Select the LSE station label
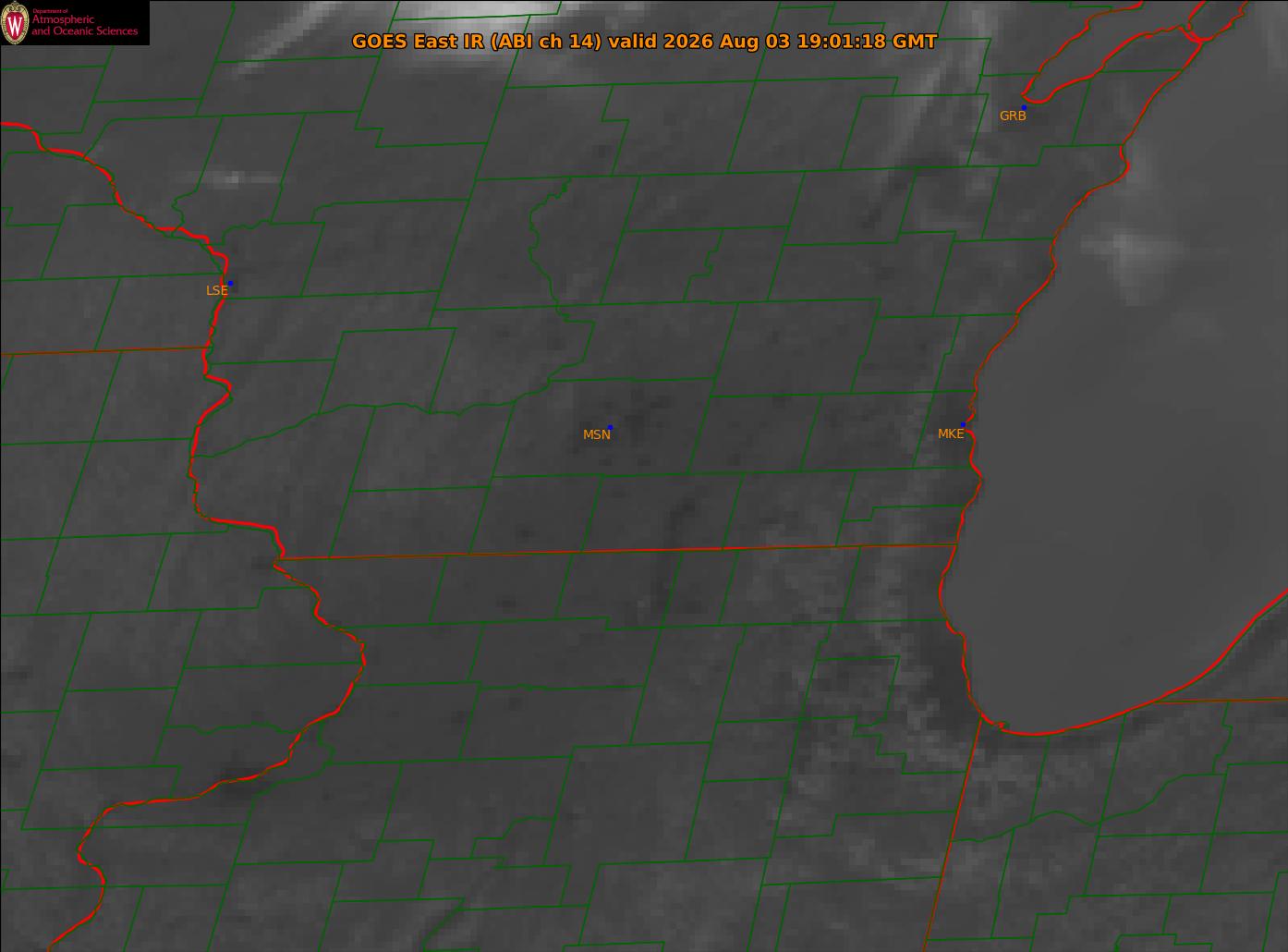Viewport: 1288px width, 952px height. point(216,290)
